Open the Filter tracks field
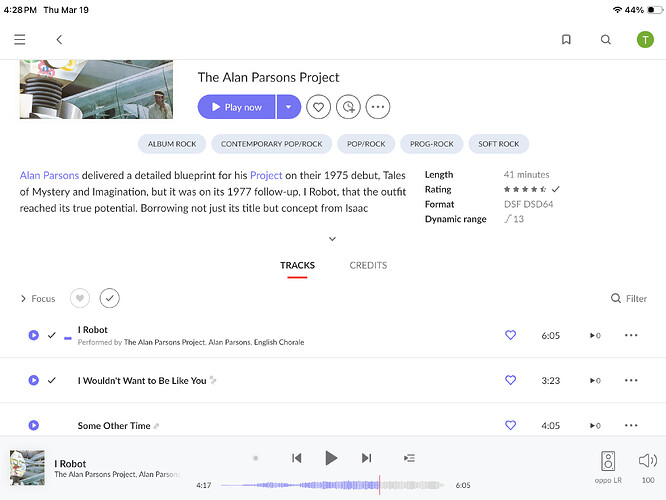 (x=629, y=299)
